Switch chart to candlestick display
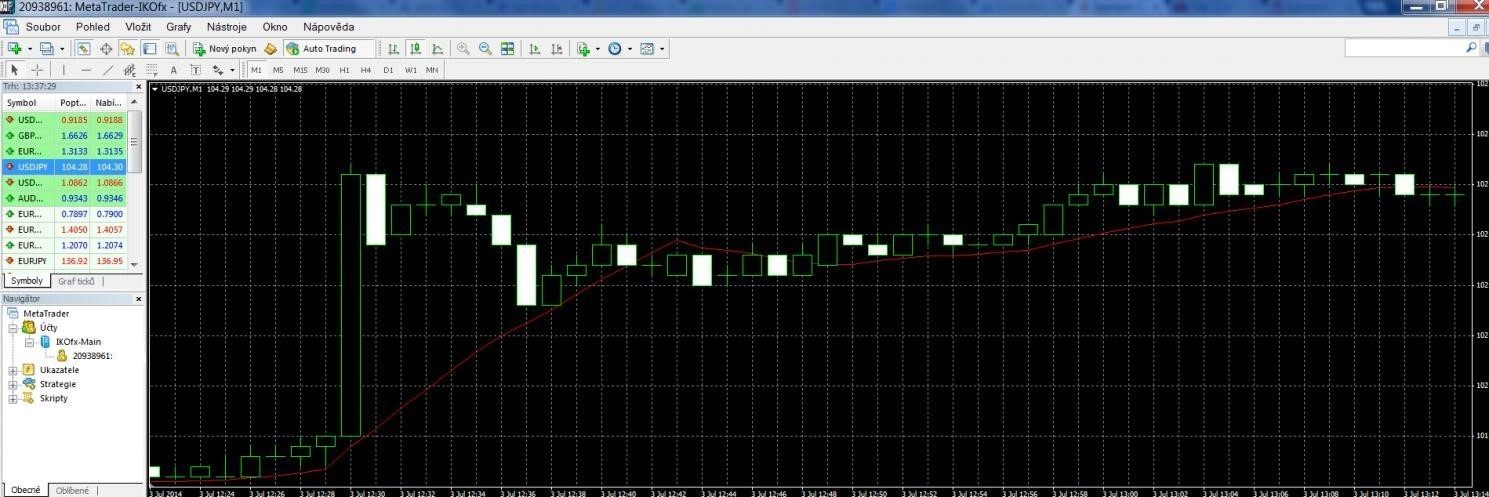1489x497 pixels. [416, 48]
